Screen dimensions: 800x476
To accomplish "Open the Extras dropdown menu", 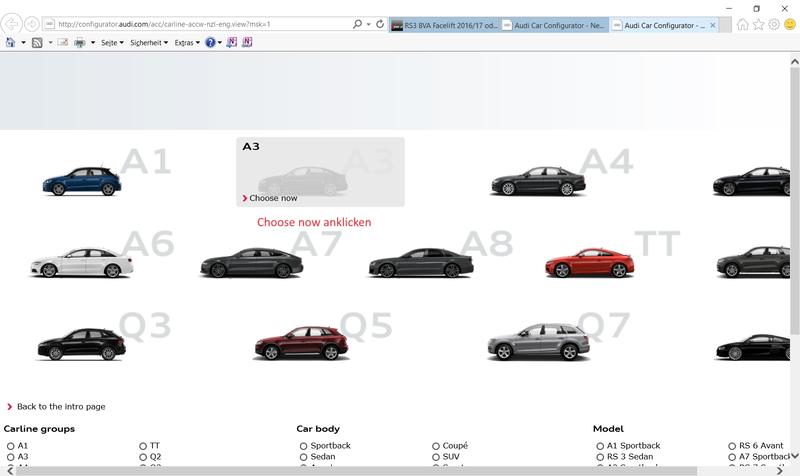I will point(186,43).
